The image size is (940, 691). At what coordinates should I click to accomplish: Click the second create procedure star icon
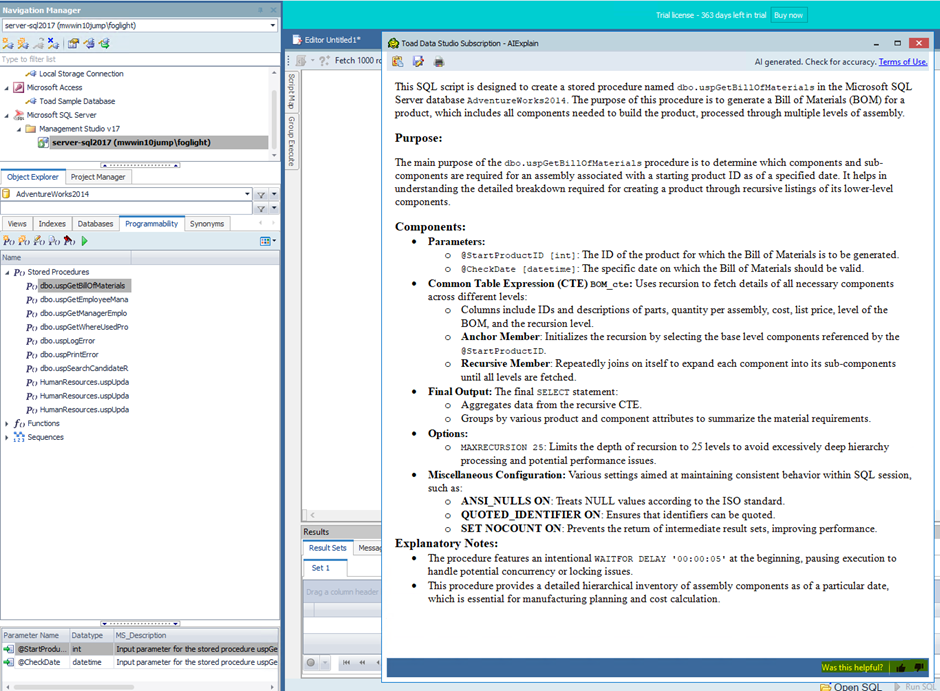pos(23,241)
